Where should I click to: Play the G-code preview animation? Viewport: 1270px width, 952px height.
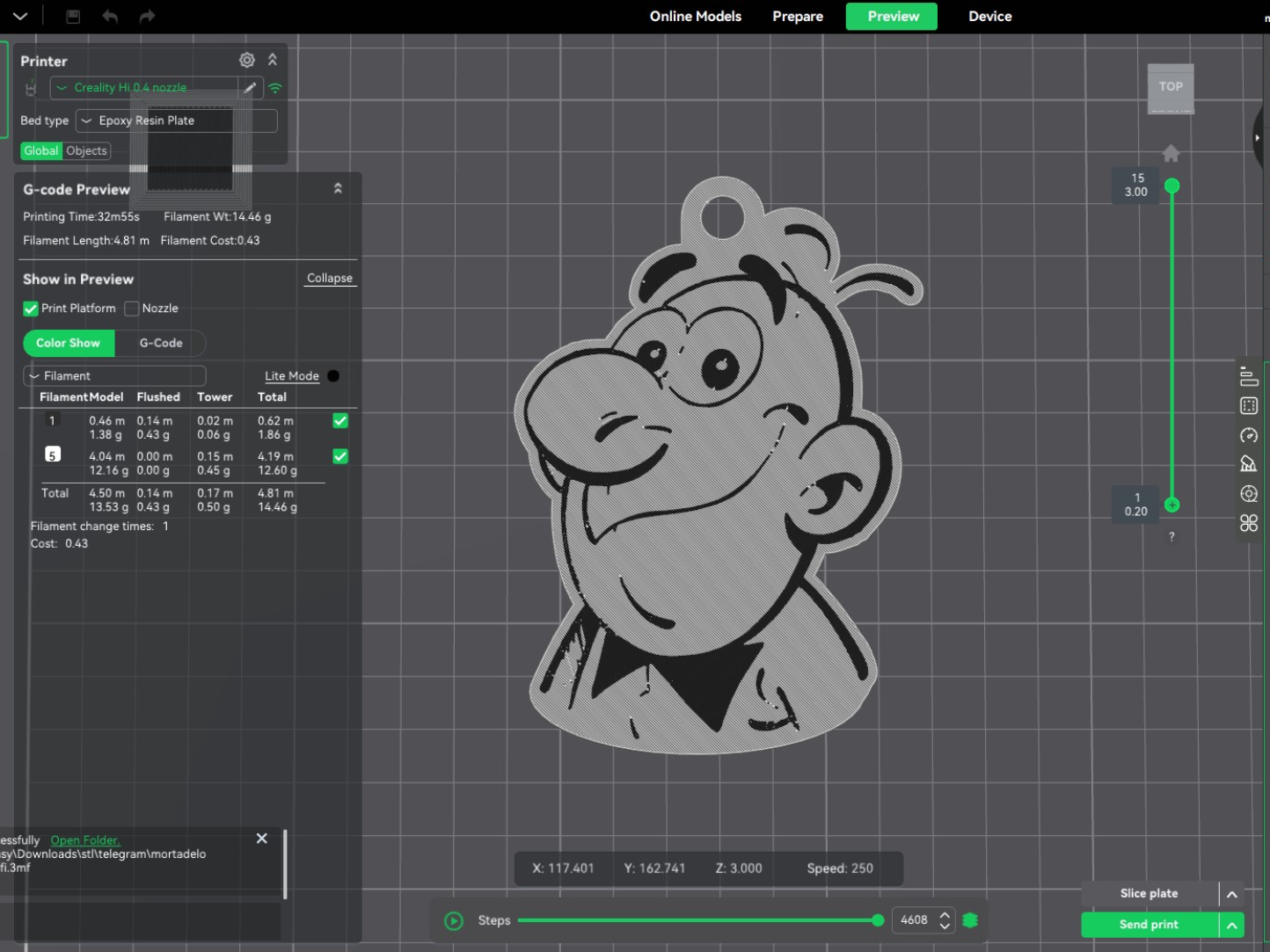454,920
